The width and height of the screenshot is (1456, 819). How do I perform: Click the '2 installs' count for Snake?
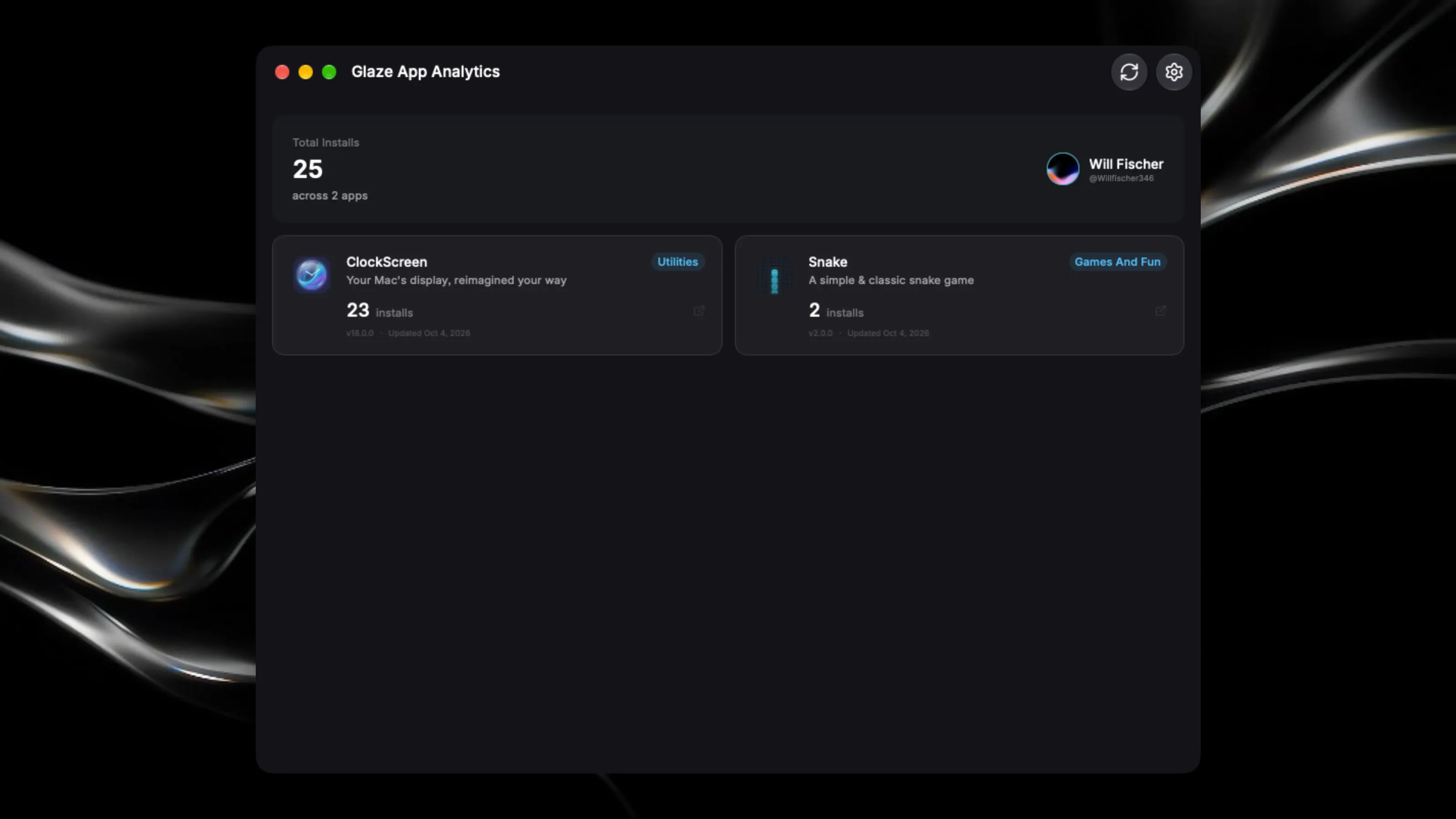pos(836,310)
